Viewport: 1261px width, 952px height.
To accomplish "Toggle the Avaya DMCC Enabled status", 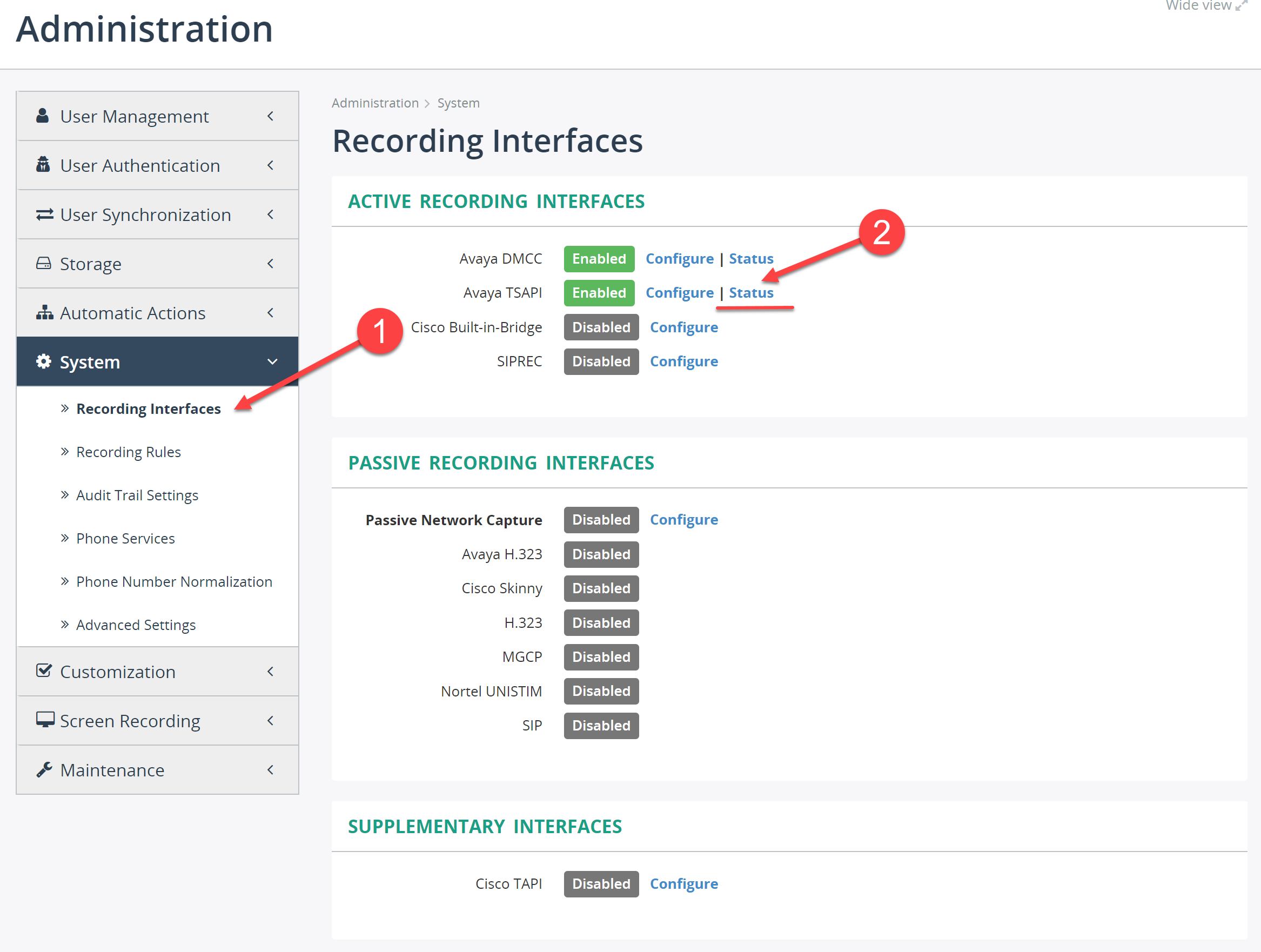I will coord(598,258).
